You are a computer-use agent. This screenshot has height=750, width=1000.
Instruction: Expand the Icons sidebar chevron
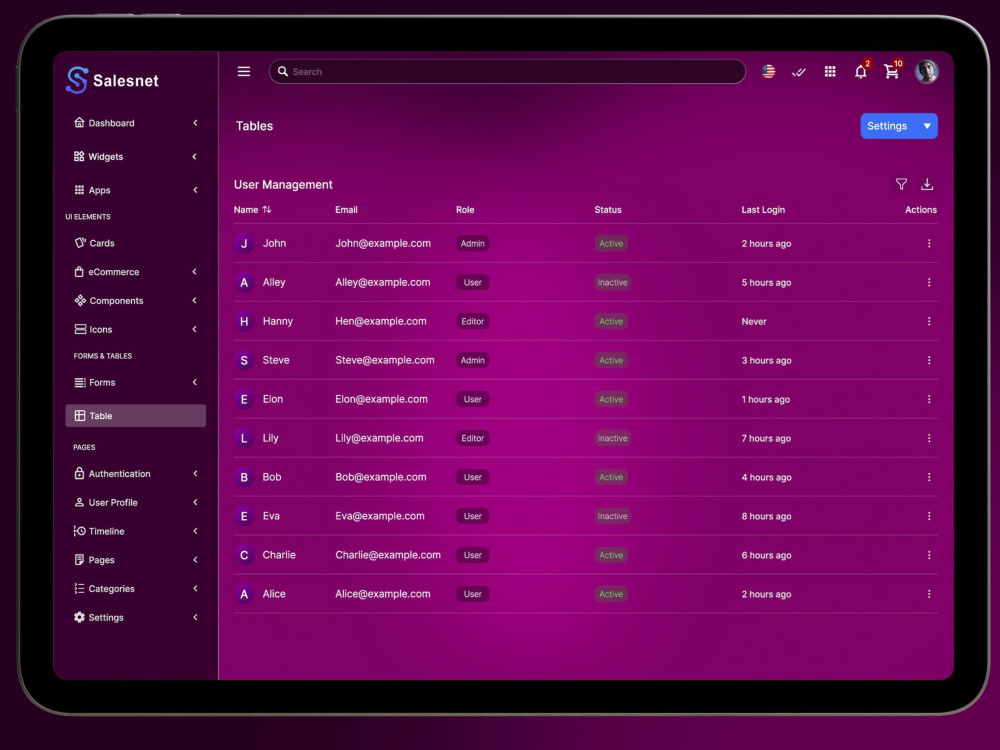(x=195, y=329)
